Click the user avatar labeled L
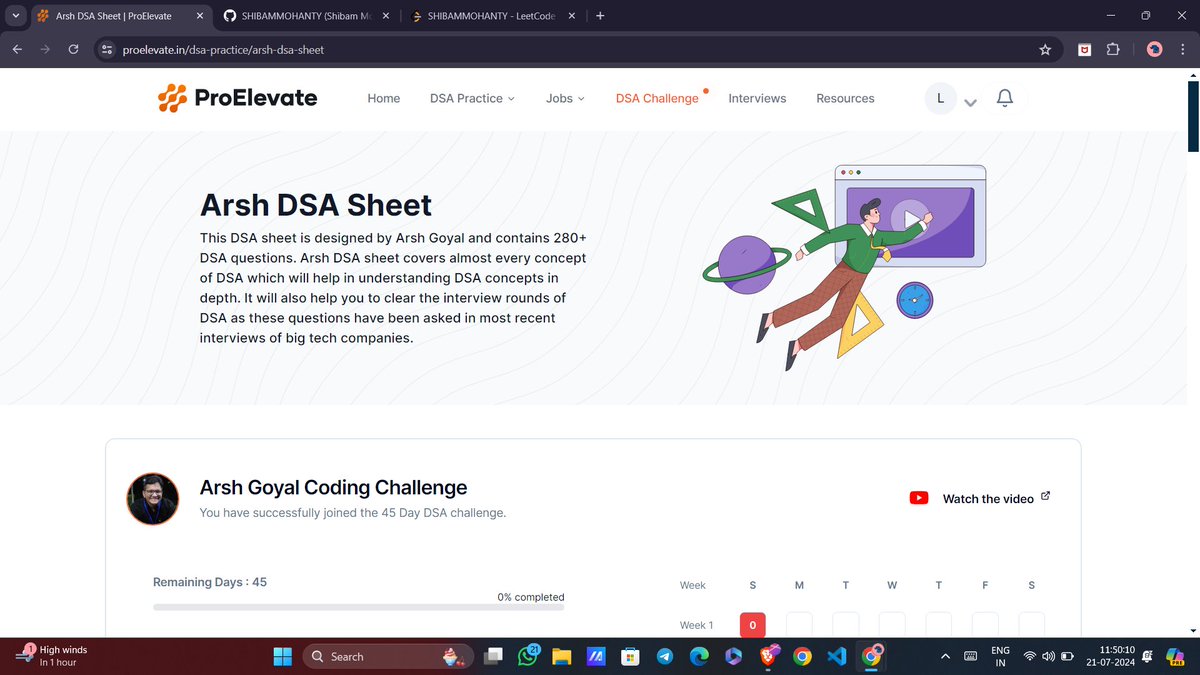The image size is (1200, 675). tap(940, 98)
